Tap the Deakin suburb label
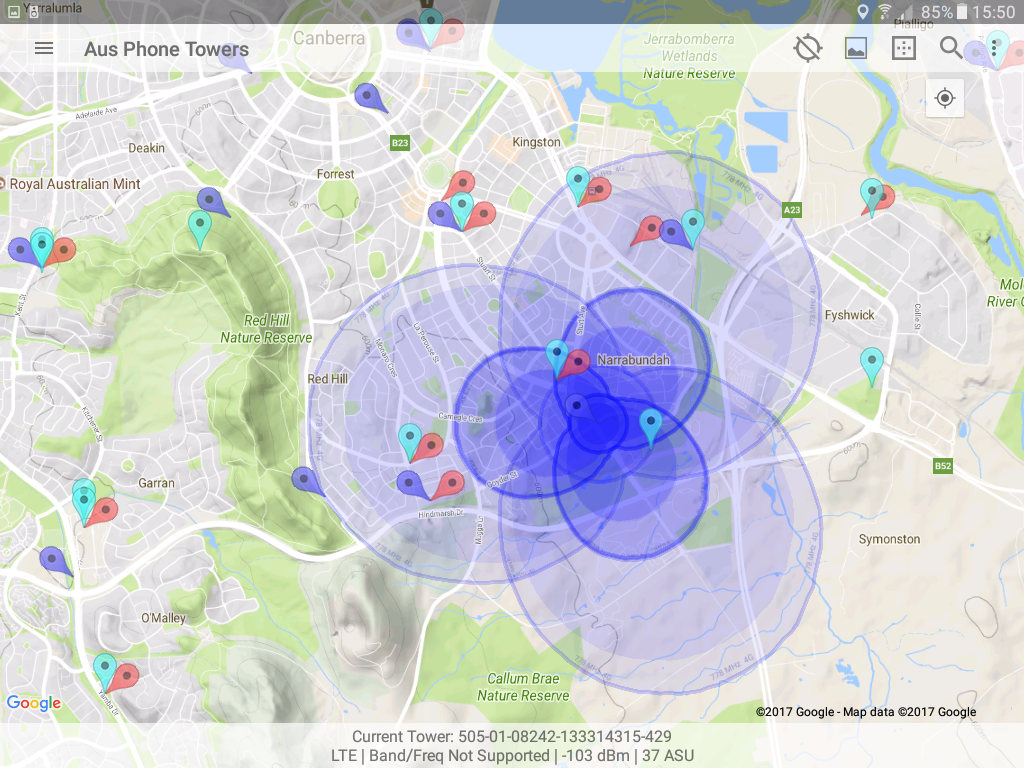This screenshot has height=768, width=1024. pyautogui.click(x=146, y=148)
